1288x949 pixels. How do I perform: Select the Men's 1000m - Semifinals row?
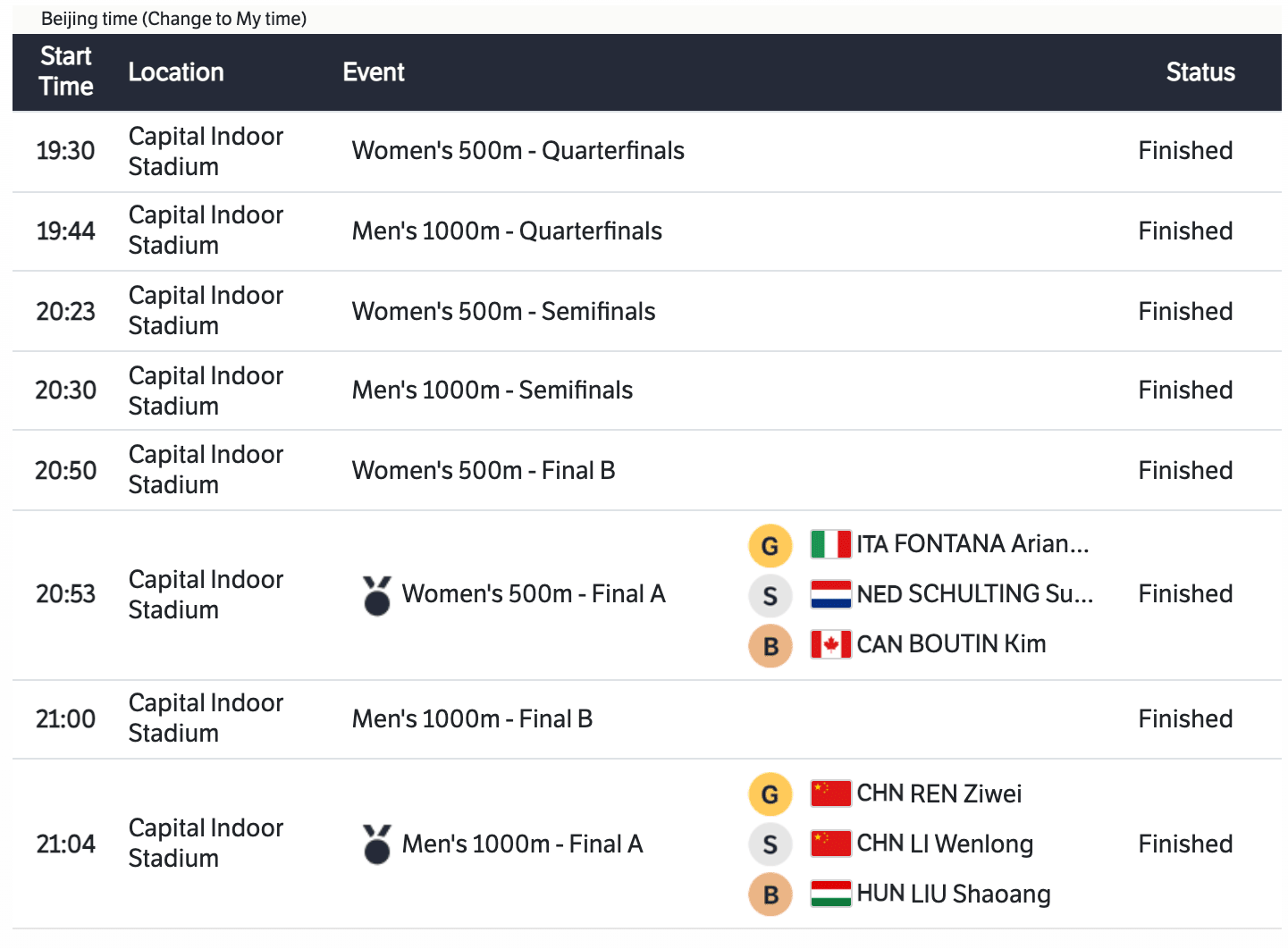click(492, 391)
